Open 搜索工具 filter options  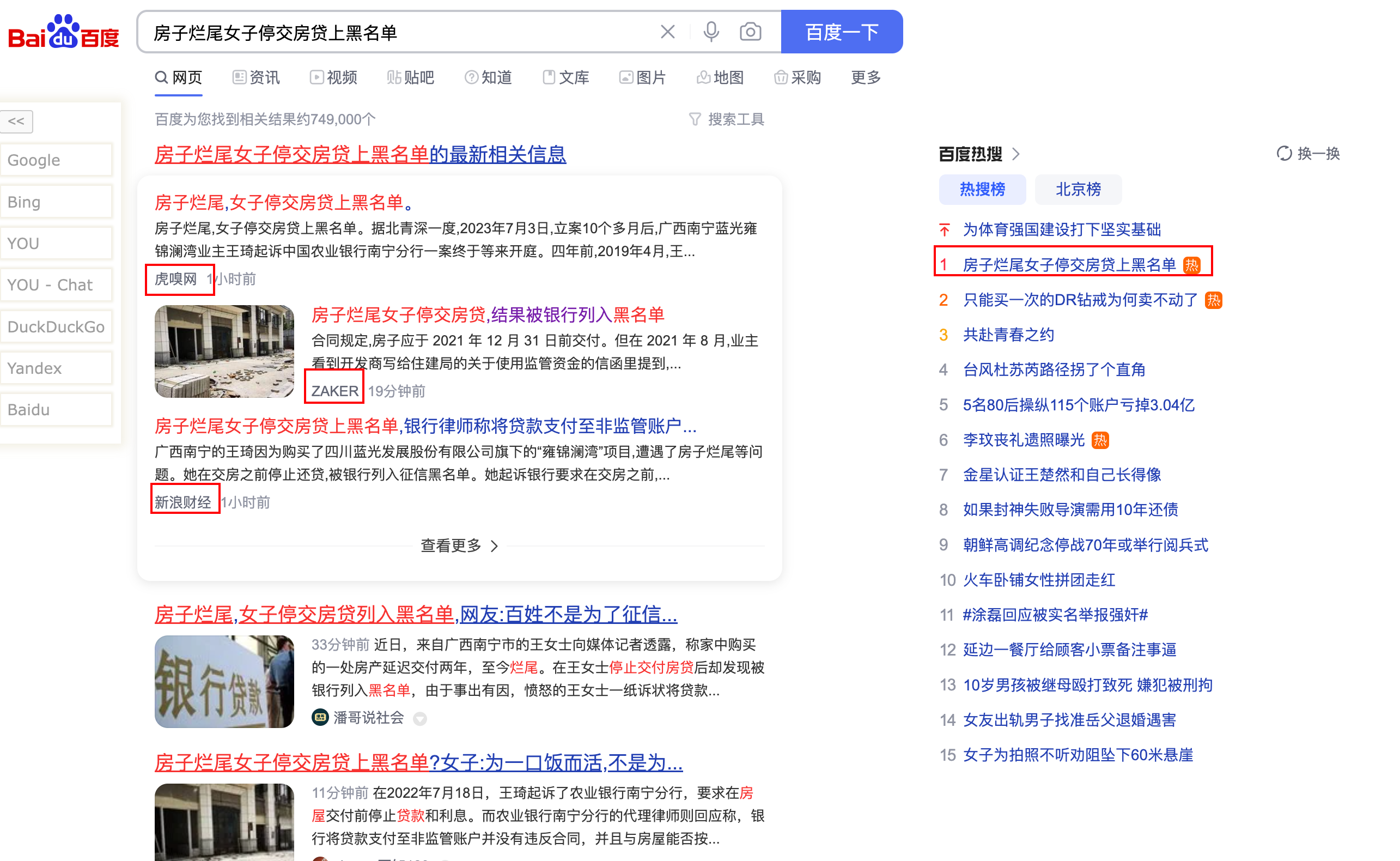point(727,119)
